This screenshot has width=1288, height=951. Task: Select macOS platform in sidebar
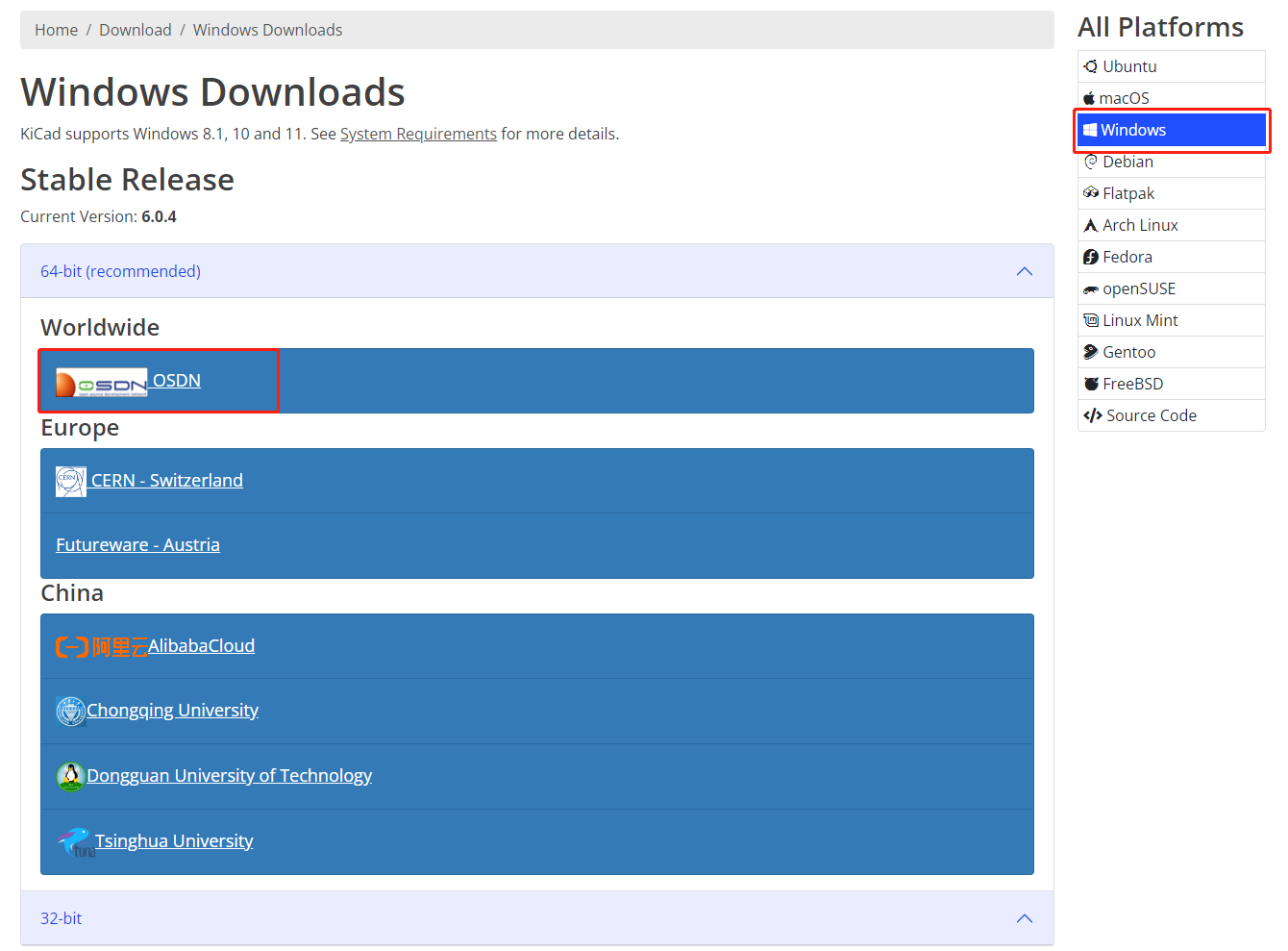tap(1171, 98)
